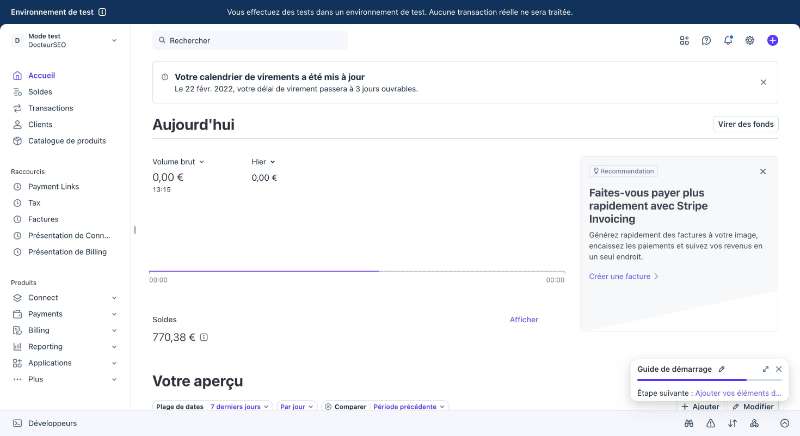Expand the Guide de démarrage panel
The image size is (800, 436).
(x=765, y=369)
